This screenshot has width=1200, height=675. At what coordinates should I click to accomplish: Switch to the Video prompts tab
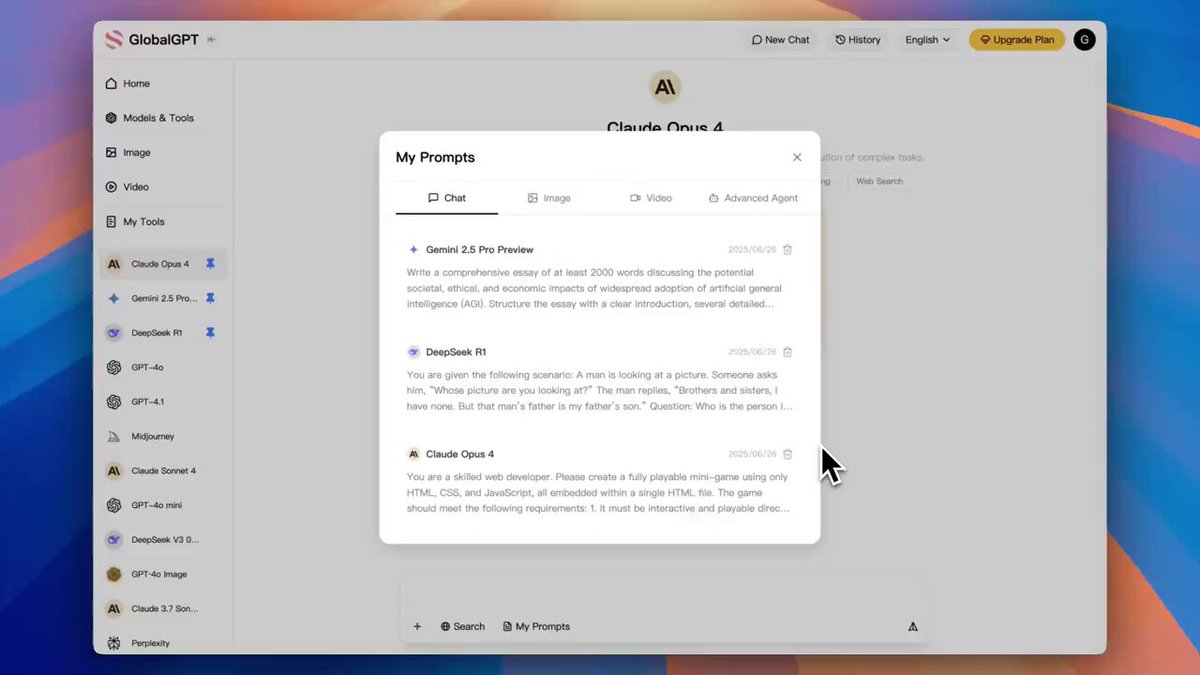[651, 198]
